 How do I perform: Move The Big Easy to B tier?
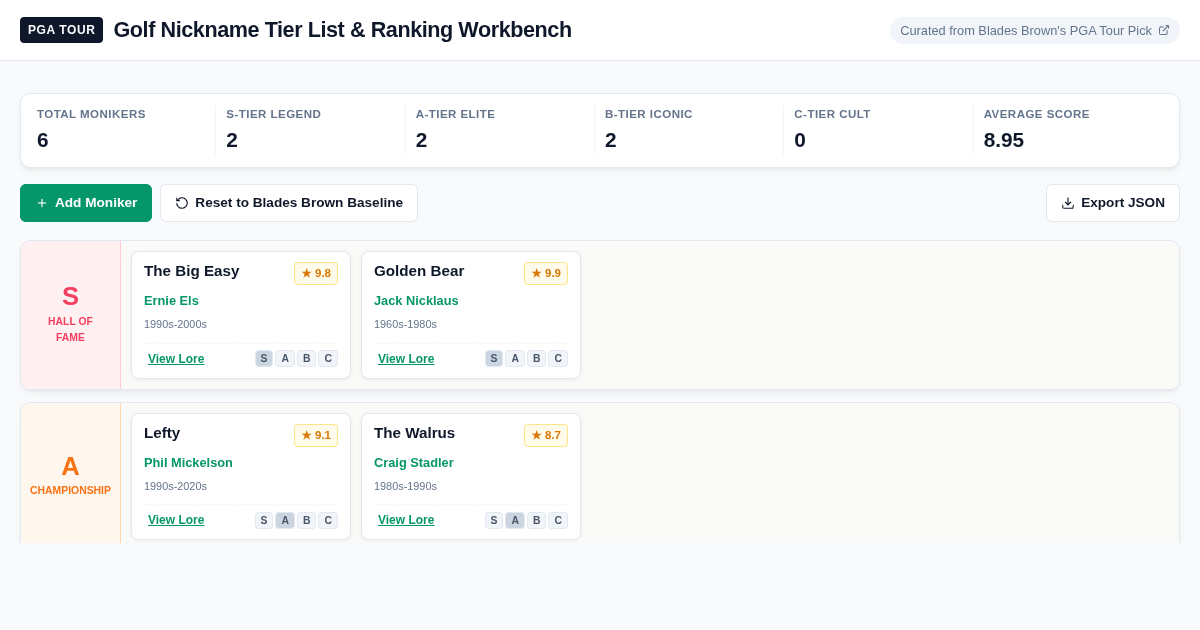point(306,358)
